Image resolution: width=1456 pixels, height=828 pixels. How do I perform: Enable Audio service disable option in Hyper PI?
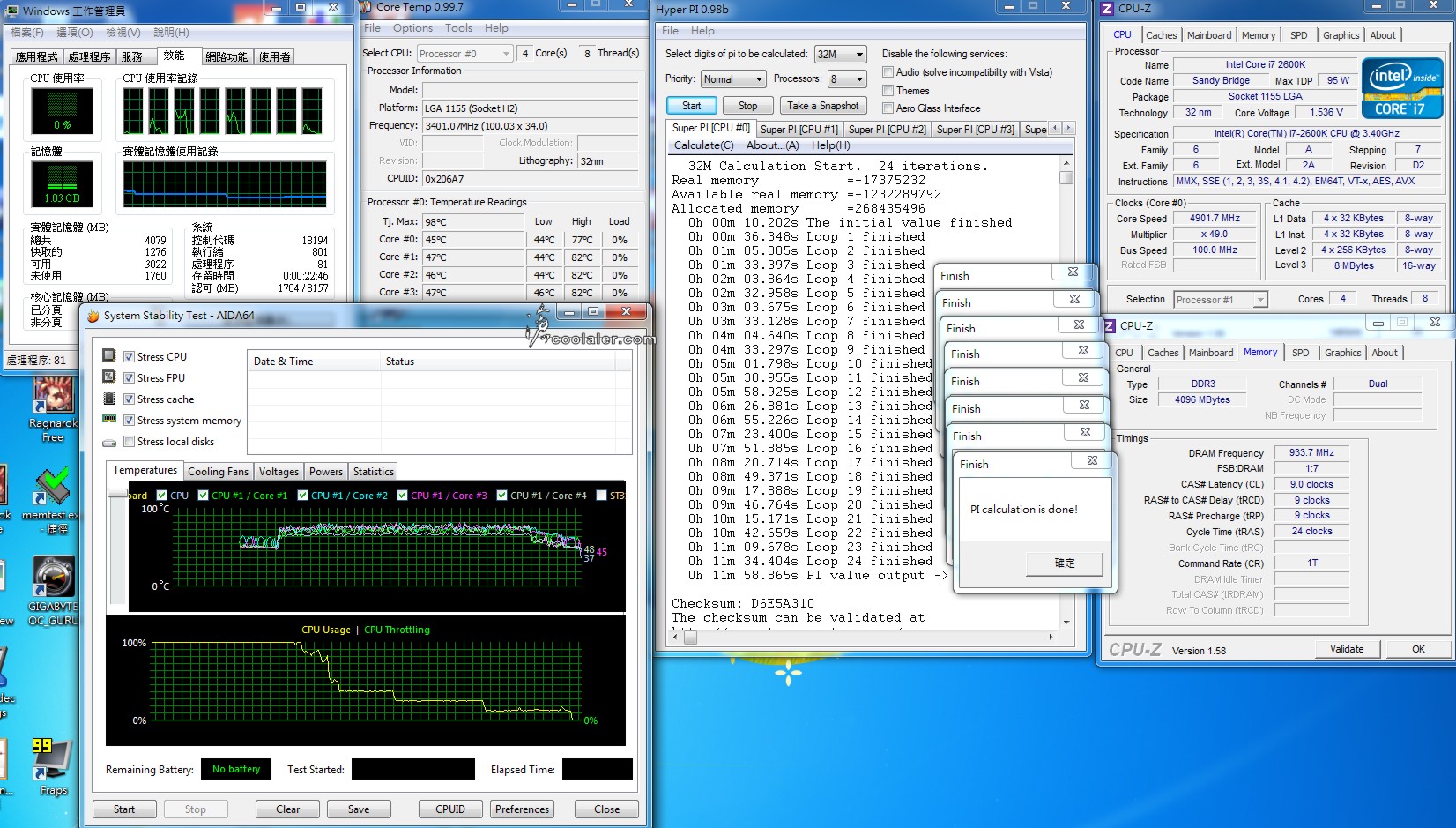[x=888, y=72]
